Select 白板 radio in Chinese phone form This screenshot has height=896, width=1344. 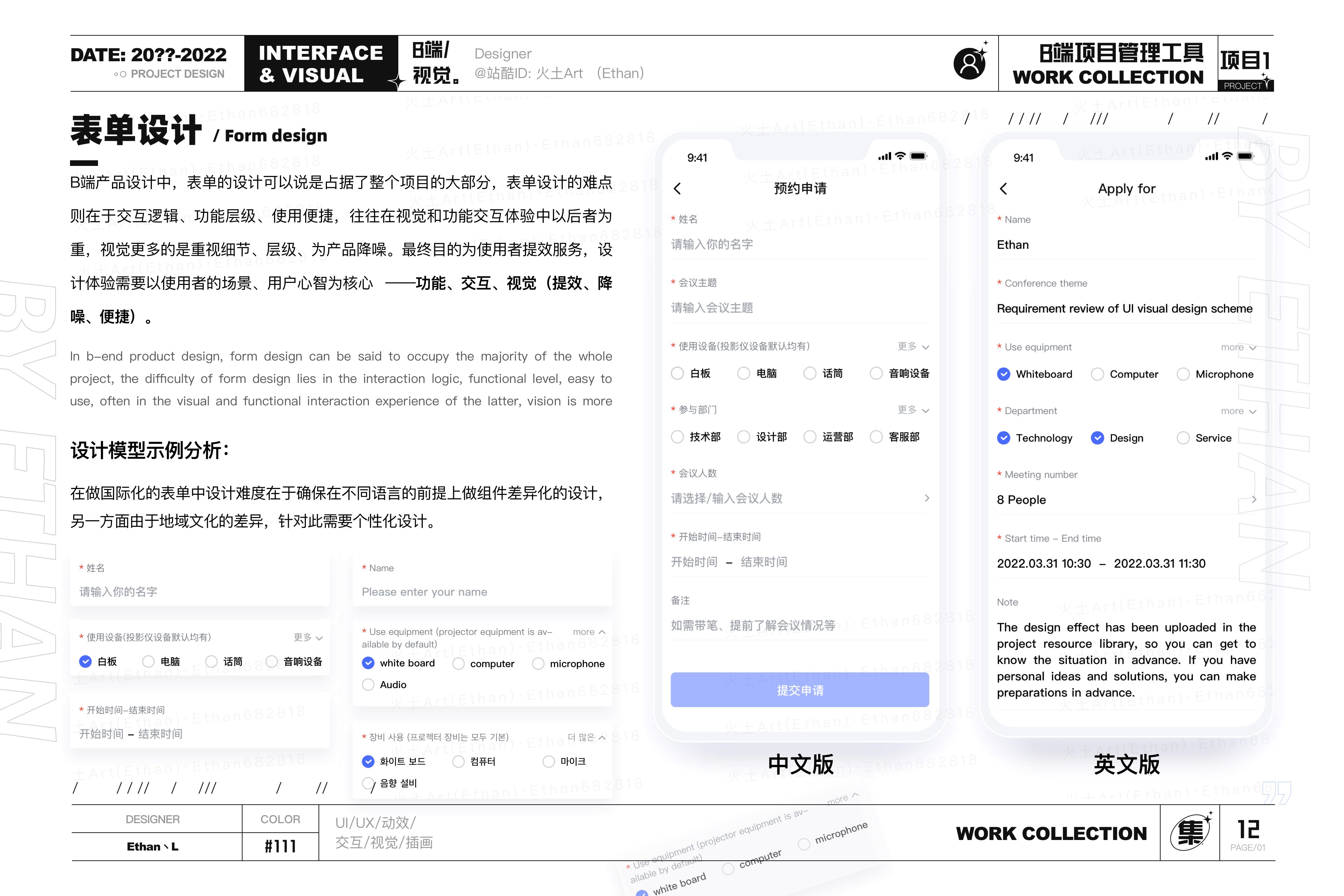pyautogui.click(x=678, y=373)
